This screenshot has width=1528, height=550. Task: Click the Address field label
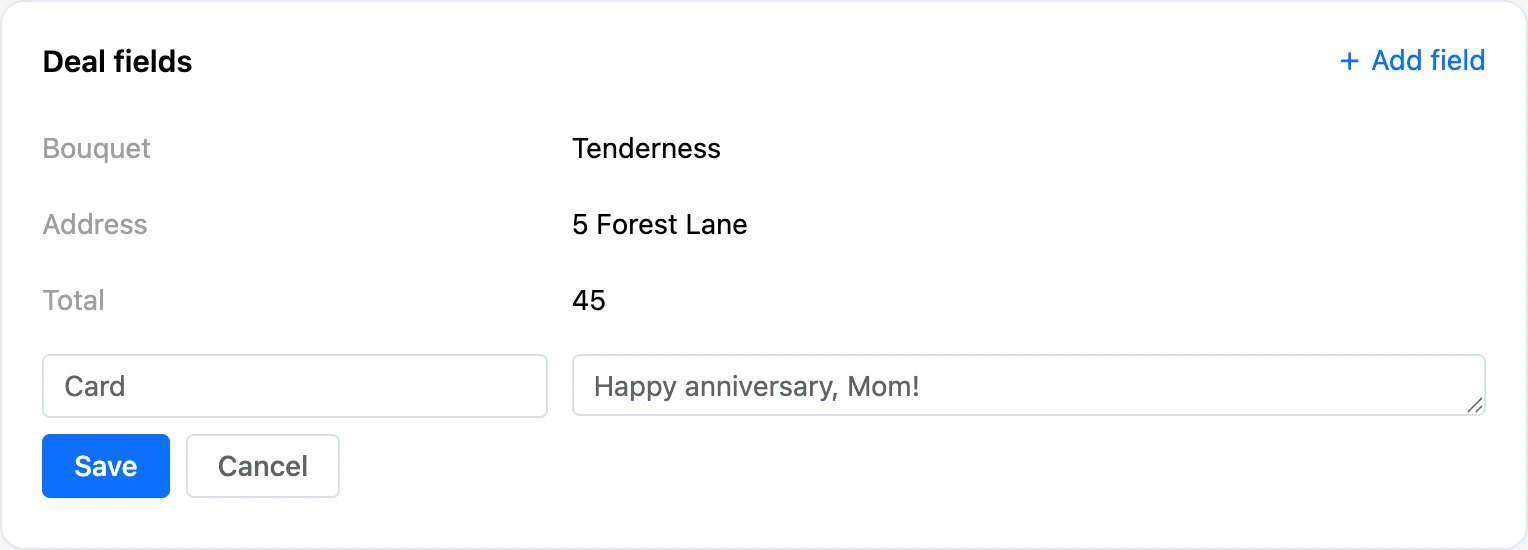pos(95,225)
